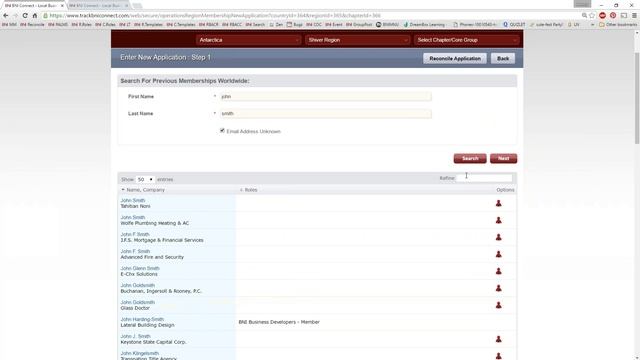This screenshot has height=360, width=640.
Task: Open the BNI C.Templates bookmark
Action: point(181,24)
